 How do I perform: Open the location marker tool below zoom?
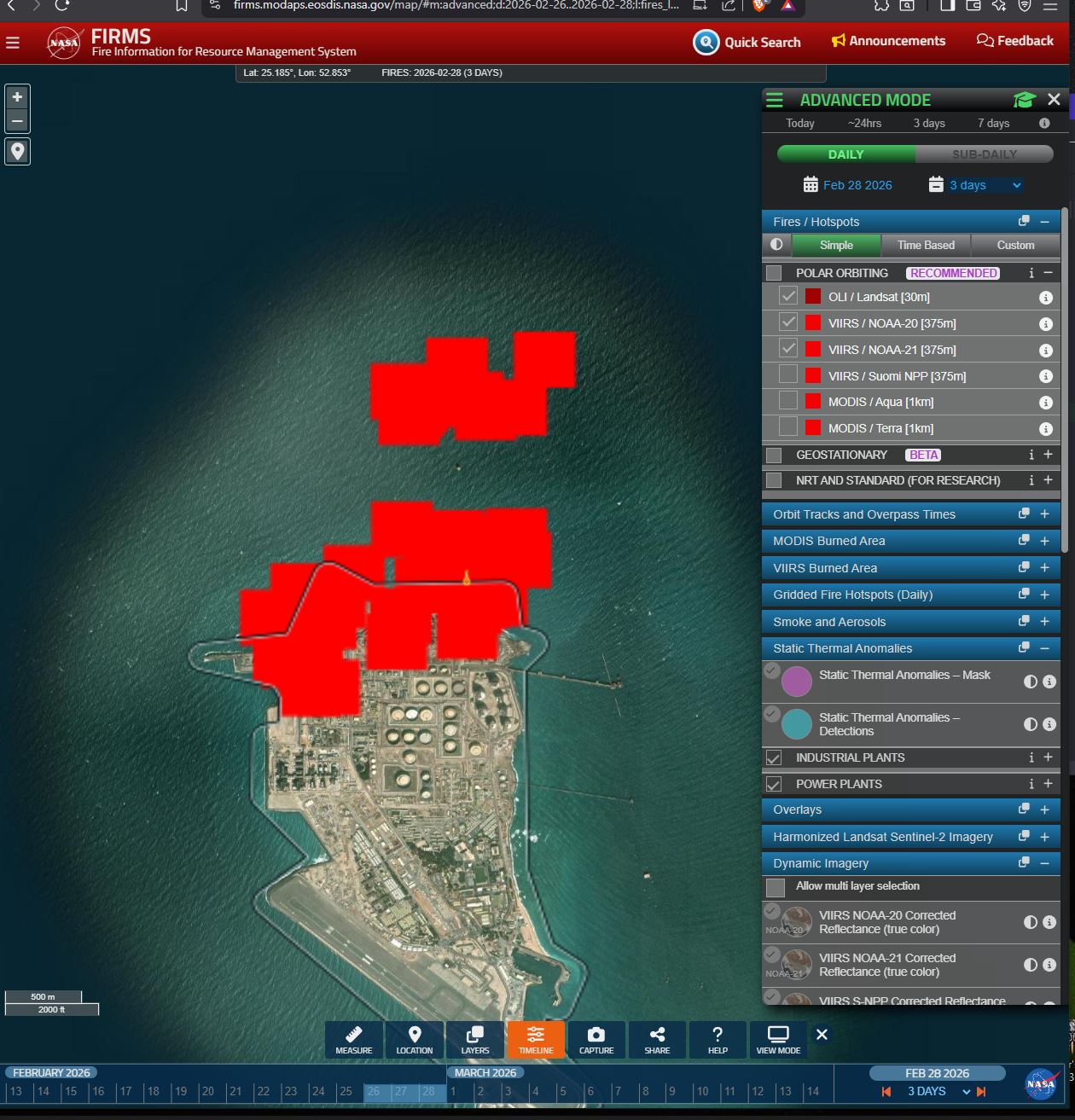click(17, 151)
